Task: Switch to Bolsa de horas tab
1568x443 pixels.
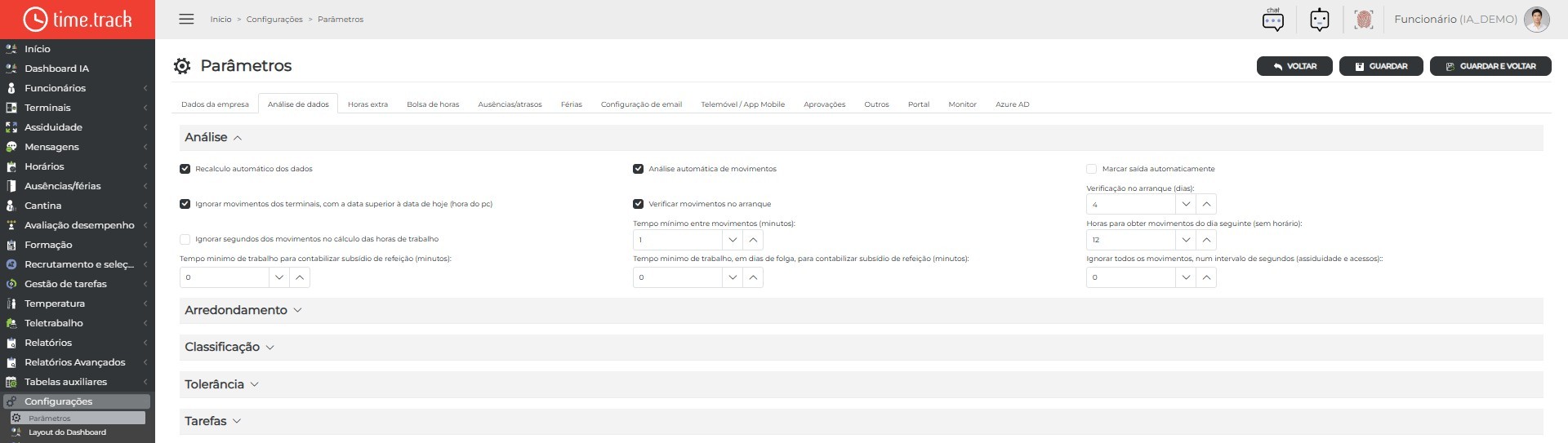Action: 433,104
